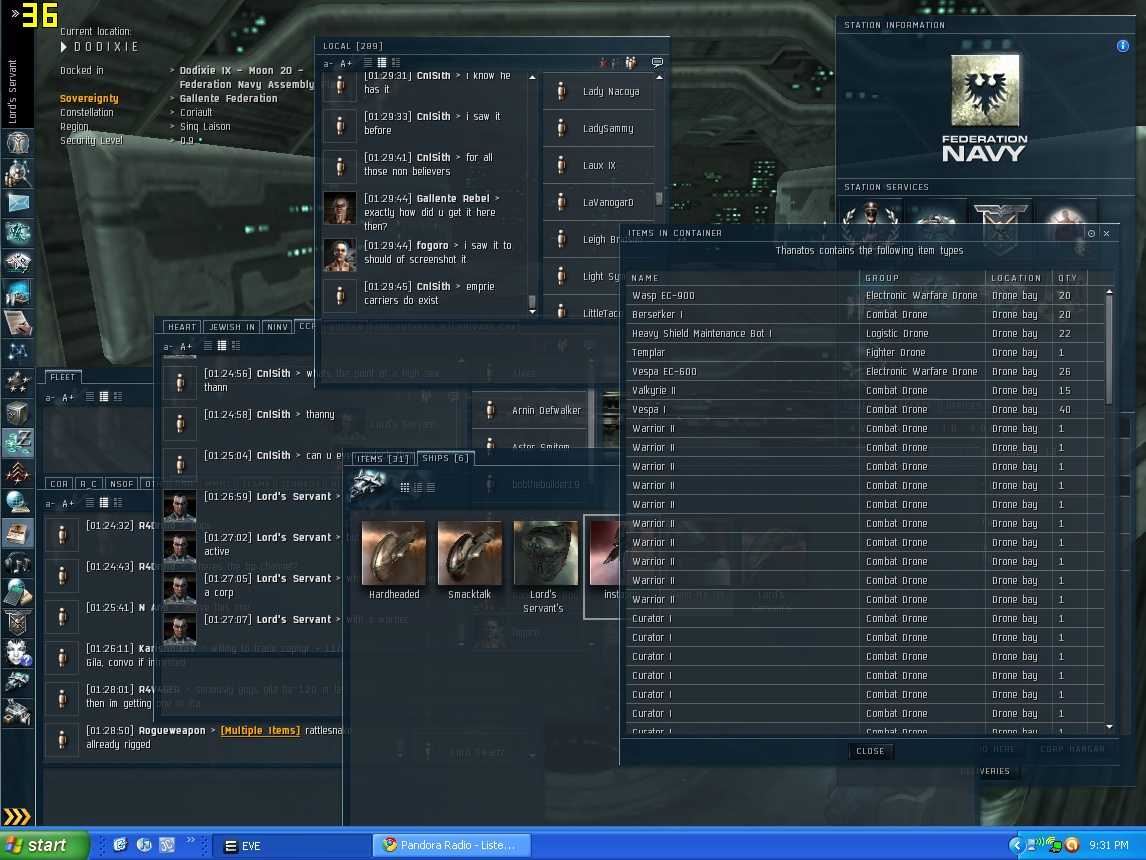Expand the current location Dodixie arrow
This screenshot has height=860, width=1146.
(64, 47)
